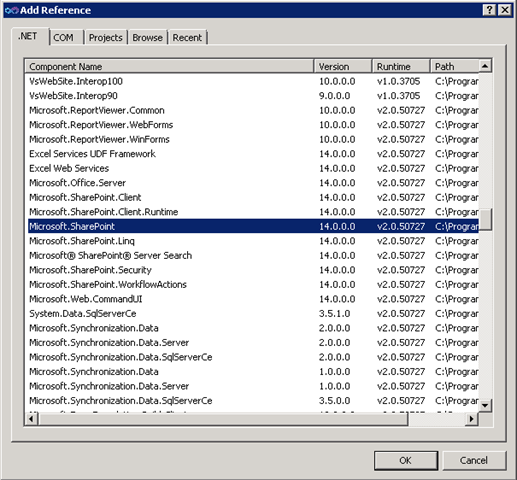517x480 pixels.
Task: Switch to the .NET tab
Action: pos(30,36)
